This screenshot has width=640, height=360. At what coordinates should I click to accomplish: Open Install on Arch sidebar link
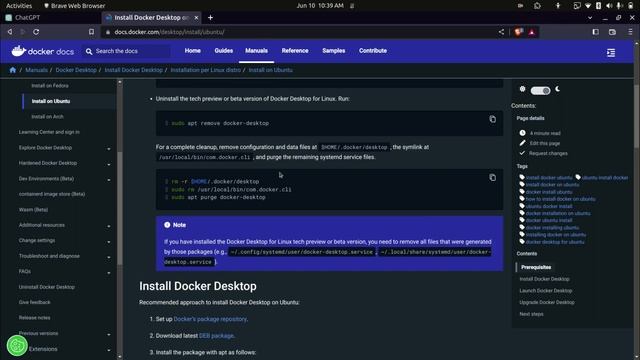pyautogui.click(x=47, y=117)
